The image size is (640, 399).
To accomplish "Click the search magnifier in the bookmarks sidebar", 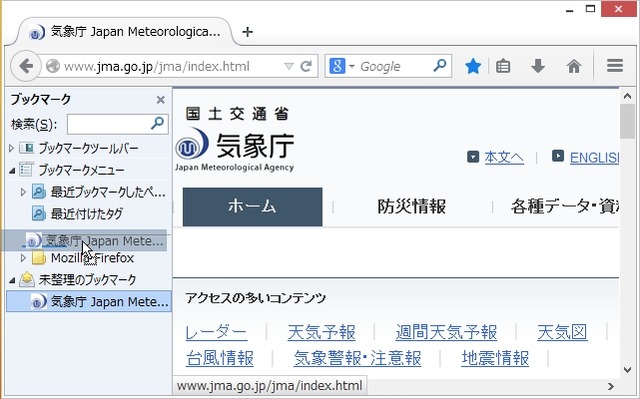I will (158, 123).
